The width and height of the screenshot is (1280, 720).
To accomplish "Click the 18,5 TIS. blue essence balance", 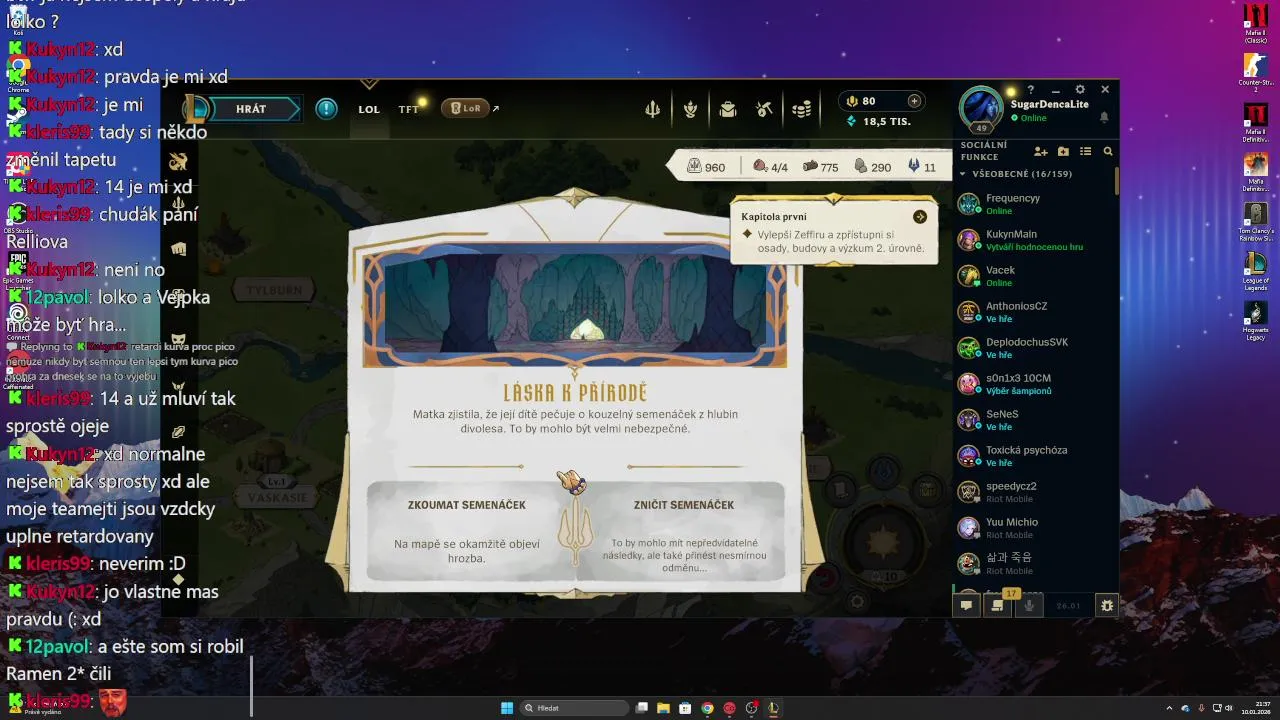I will pos(879,121).
